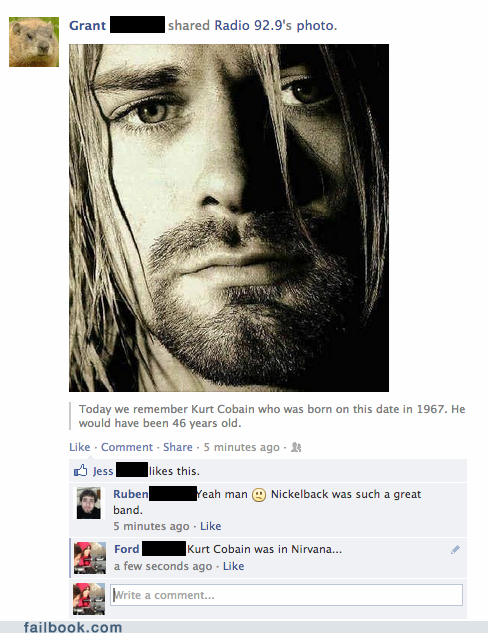The height and width of the screenshot is (633, 488).
Task: Click the thumbs-up icon beside Jess likes this
Action: [81, 470]
